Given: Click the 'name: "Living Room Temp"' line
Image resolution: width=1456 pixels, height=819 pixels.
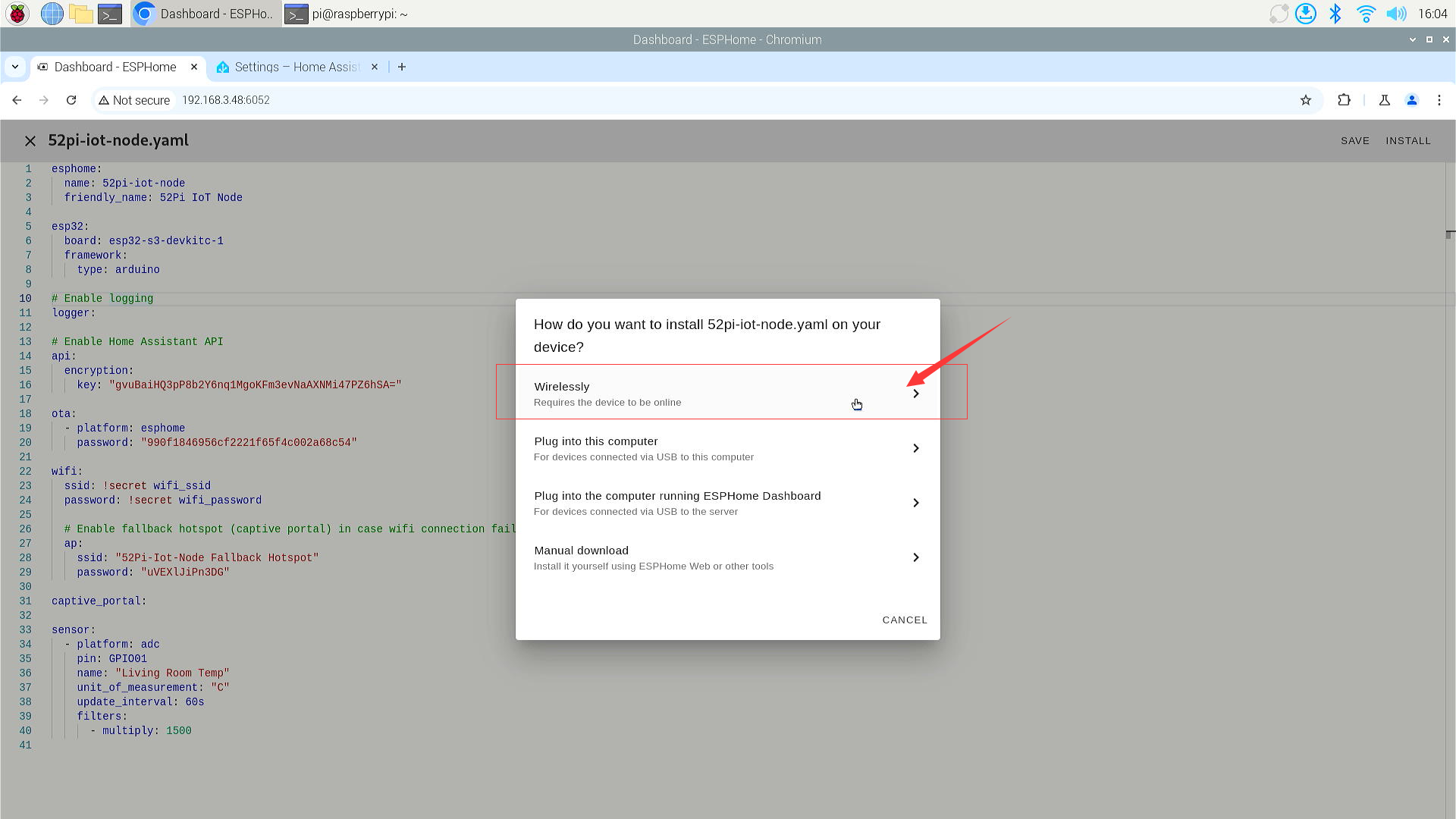Looking at the screenshot, I should coord(152,673).
